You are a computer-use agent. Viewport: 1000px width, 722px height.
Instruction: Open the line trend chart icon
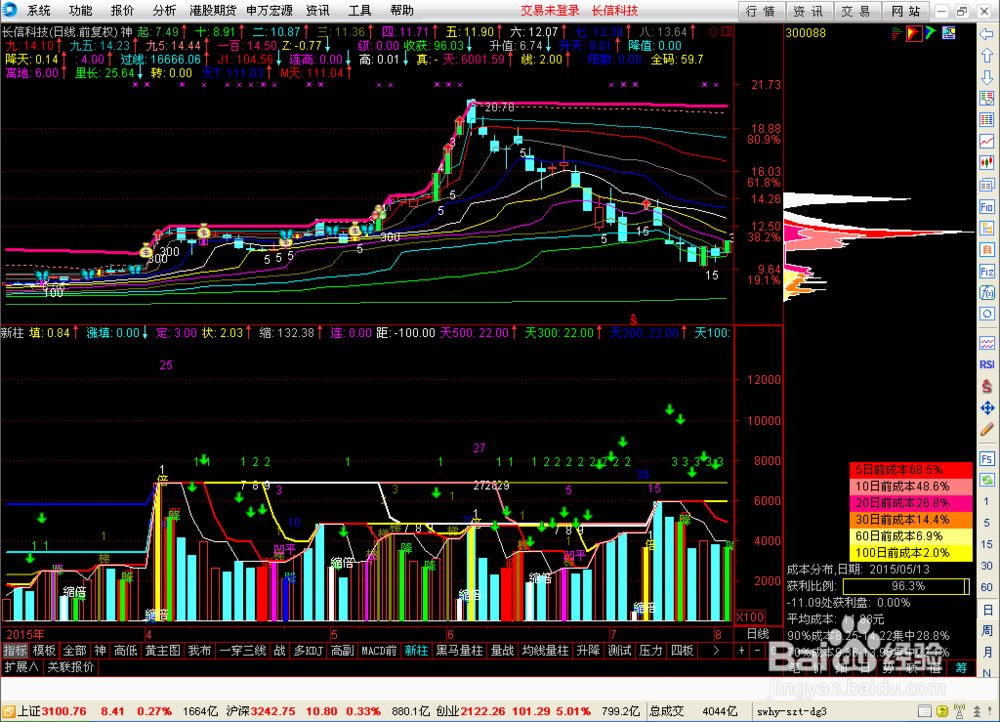tap(987, 142)
